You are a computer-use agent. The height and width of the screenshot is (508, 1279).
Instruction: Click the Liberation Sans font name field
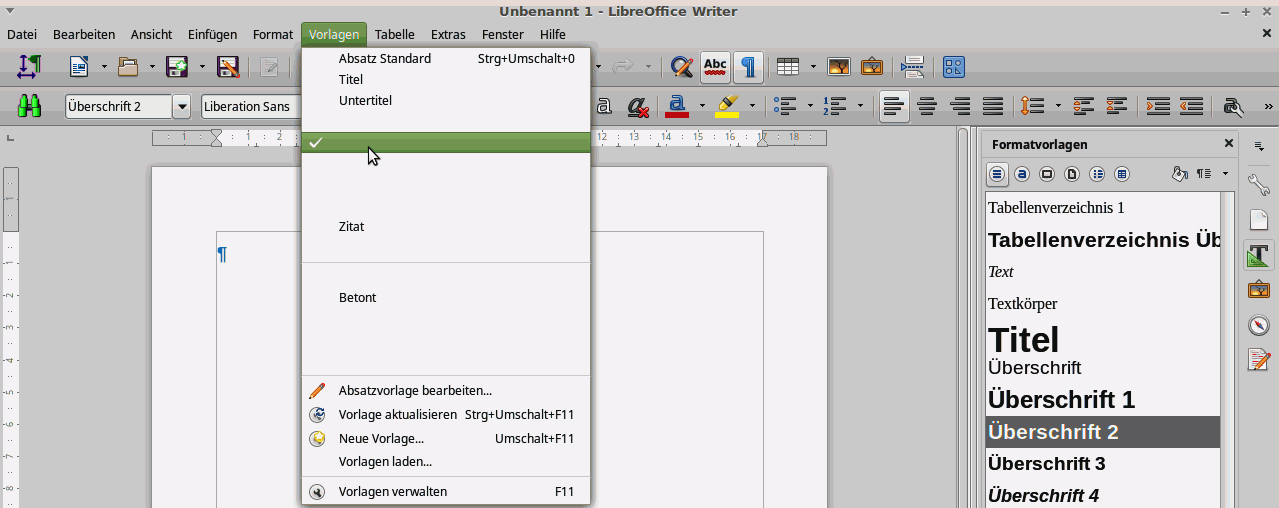tap(251, 106)
